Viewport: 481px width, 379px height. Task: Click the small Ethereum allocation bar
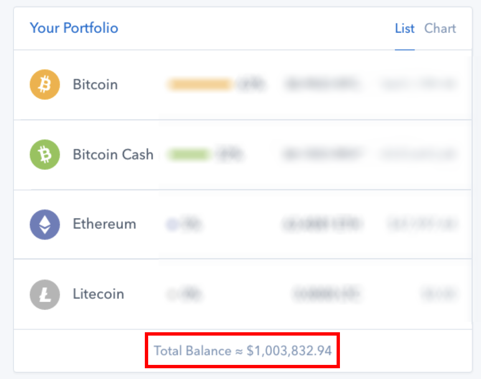172,224
